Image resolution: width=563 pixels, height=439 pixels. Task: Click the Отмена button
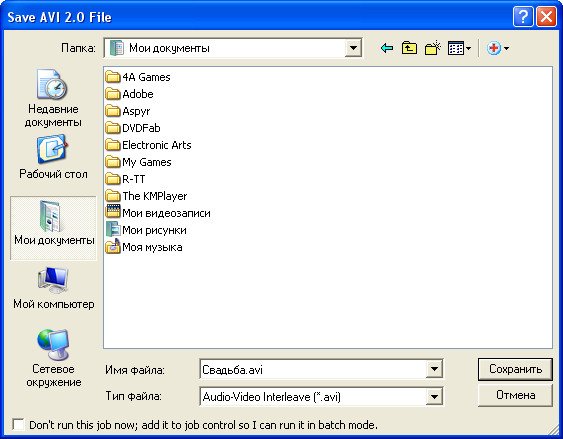pos(515,395)
